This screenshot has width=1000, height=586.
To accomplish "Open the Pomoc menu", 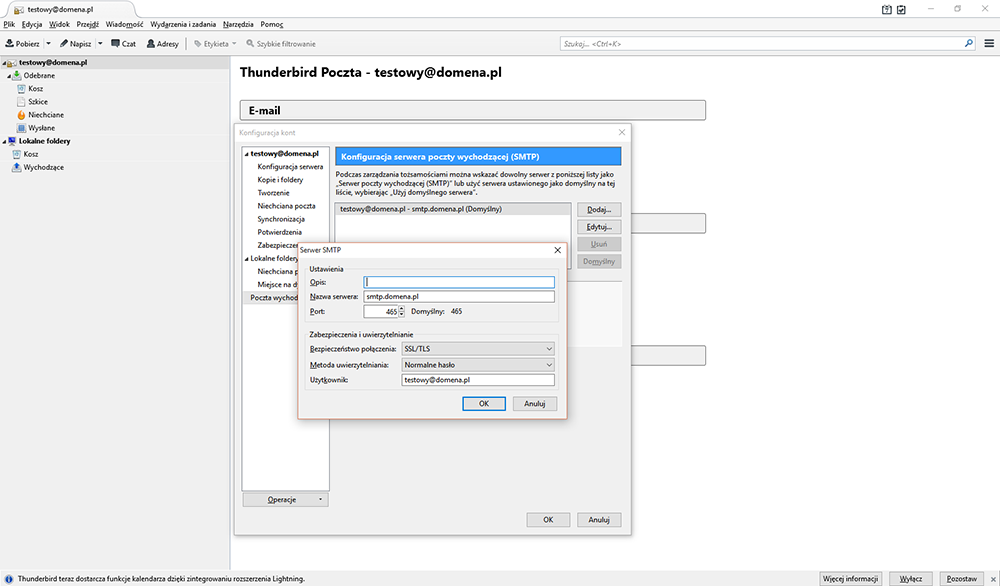I will click(272, 24).
